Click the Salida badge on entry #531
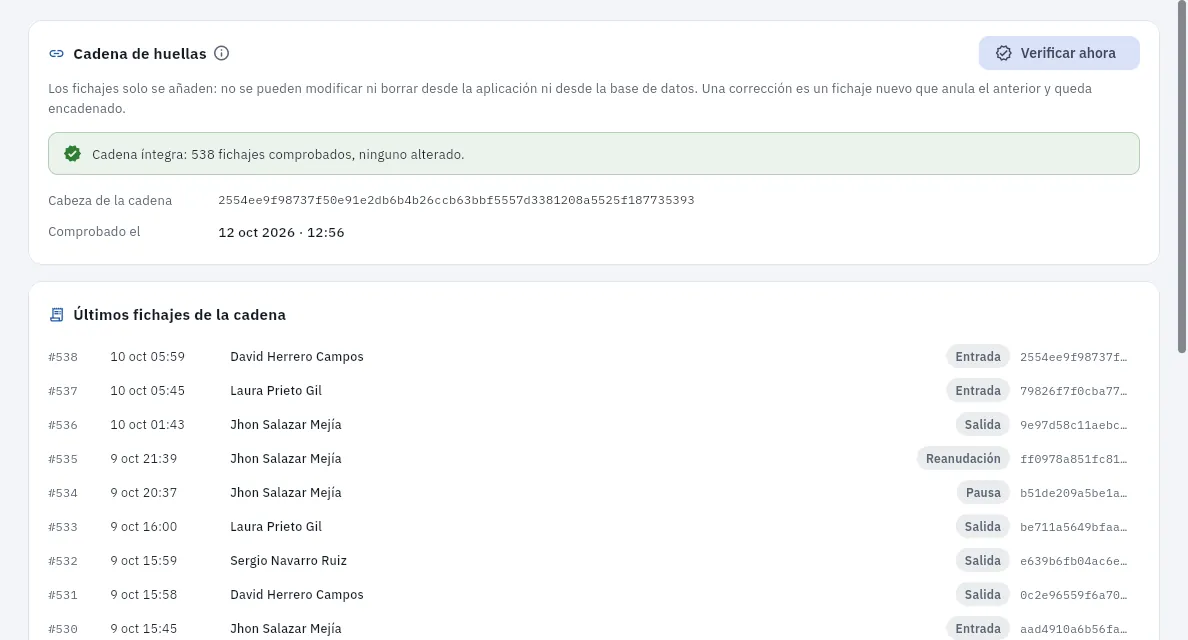 pyautogui.click(x=982, y=595)
